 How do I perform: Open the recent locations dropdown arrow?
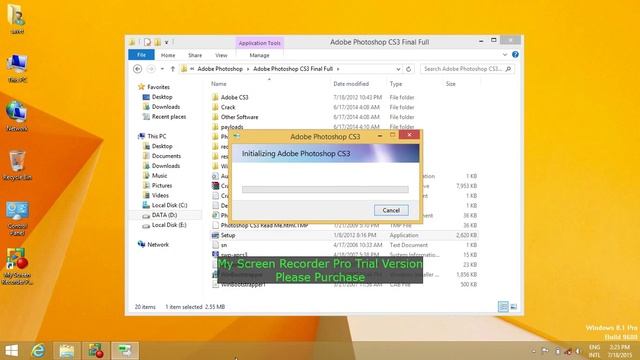pyautogui.click(x=162, y=69)
